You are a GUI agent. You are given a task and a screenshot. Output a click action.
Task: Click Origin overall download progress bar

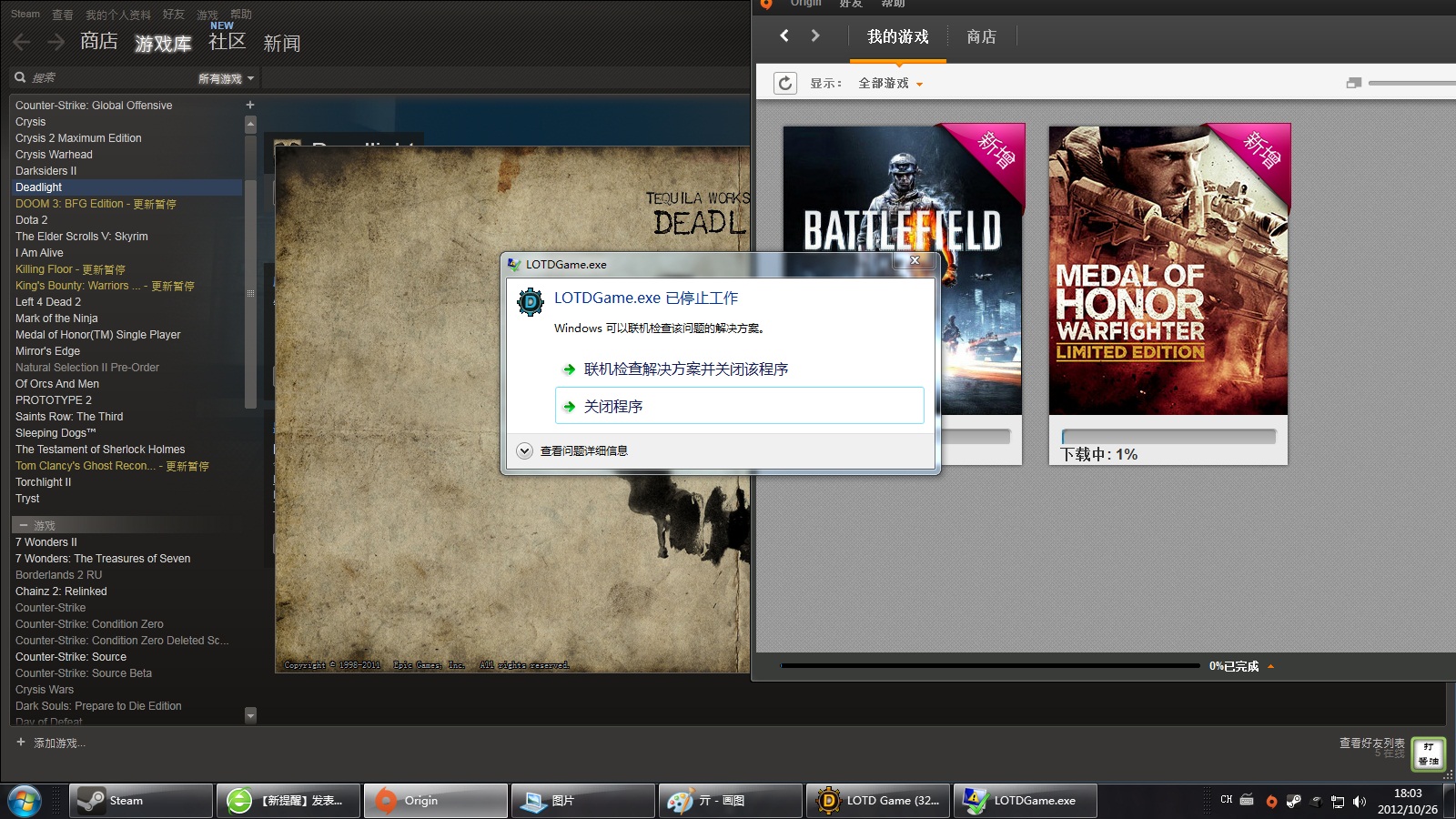click(x=989, y=666)
